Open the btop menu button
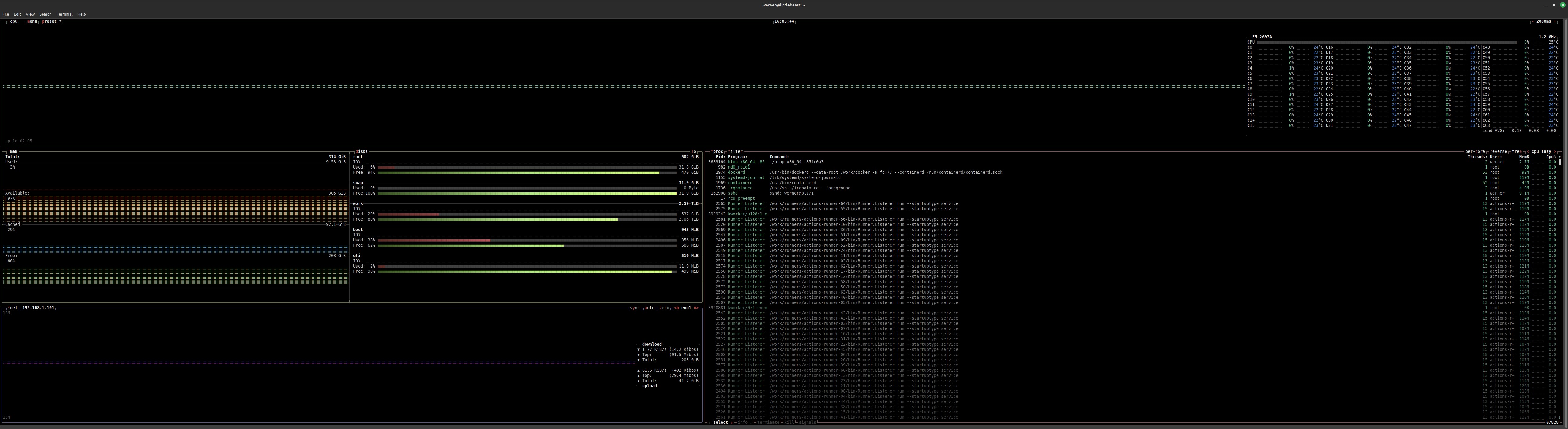 click(x=32, y=21)
